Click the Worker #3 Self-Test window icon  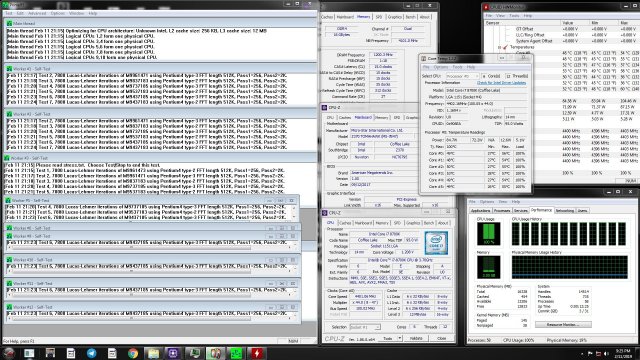7,158
